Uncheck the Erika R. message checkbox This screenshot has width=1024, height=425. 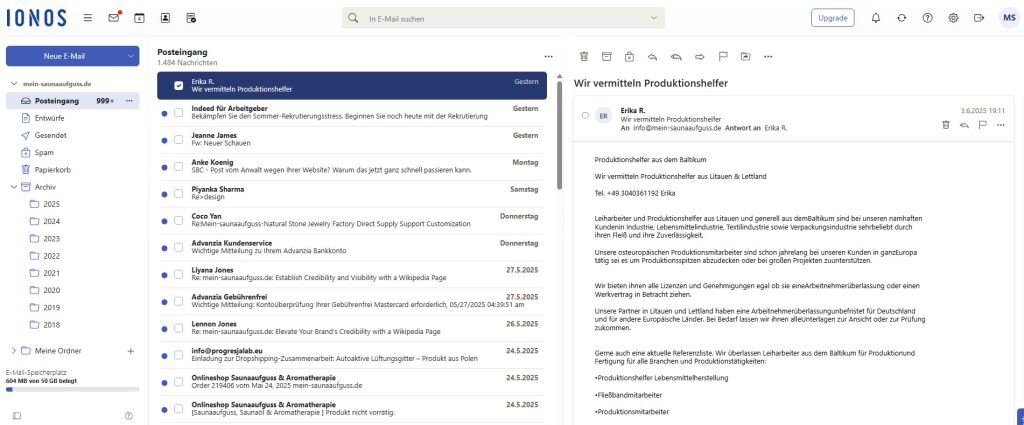pos(178,86)
